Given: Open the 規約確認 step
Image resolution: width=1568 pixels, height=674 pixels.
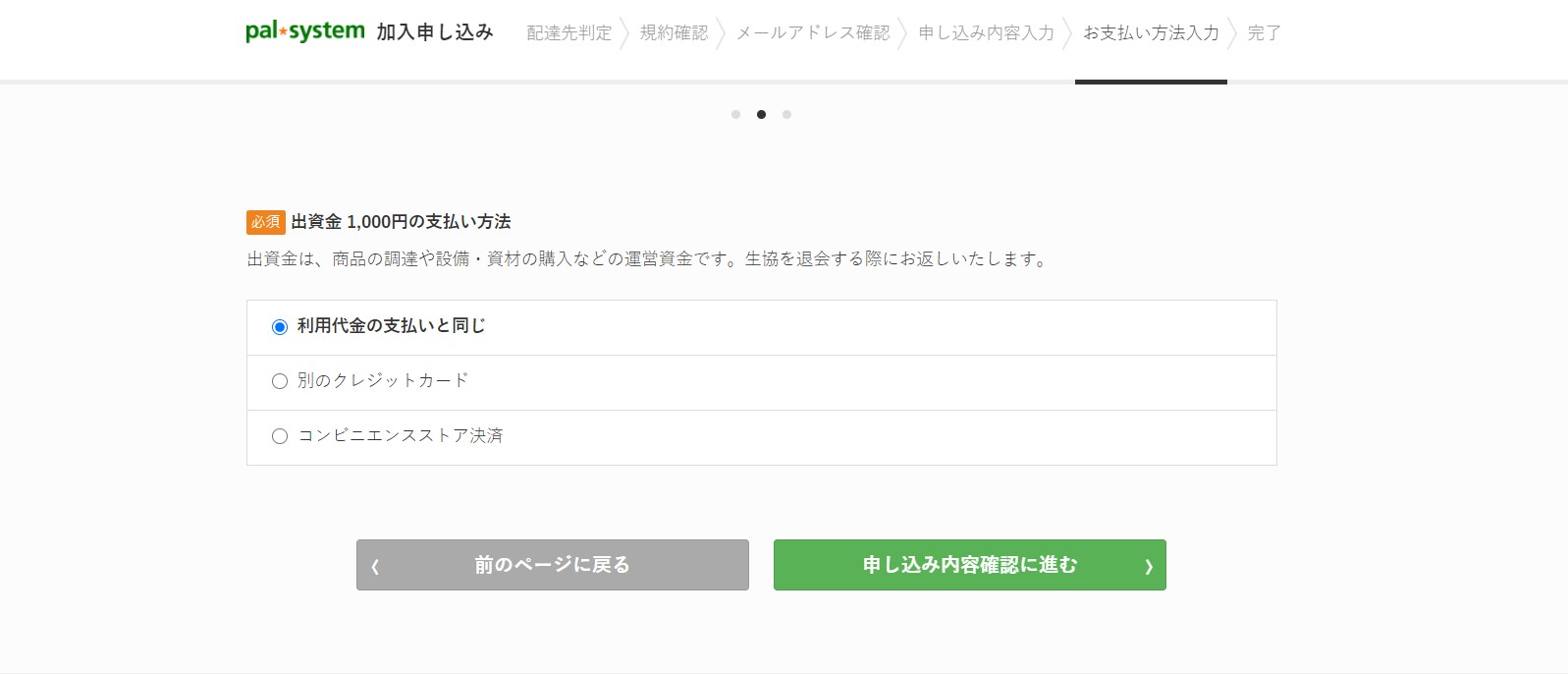Looking at the screenshot, I should (674, 33).
